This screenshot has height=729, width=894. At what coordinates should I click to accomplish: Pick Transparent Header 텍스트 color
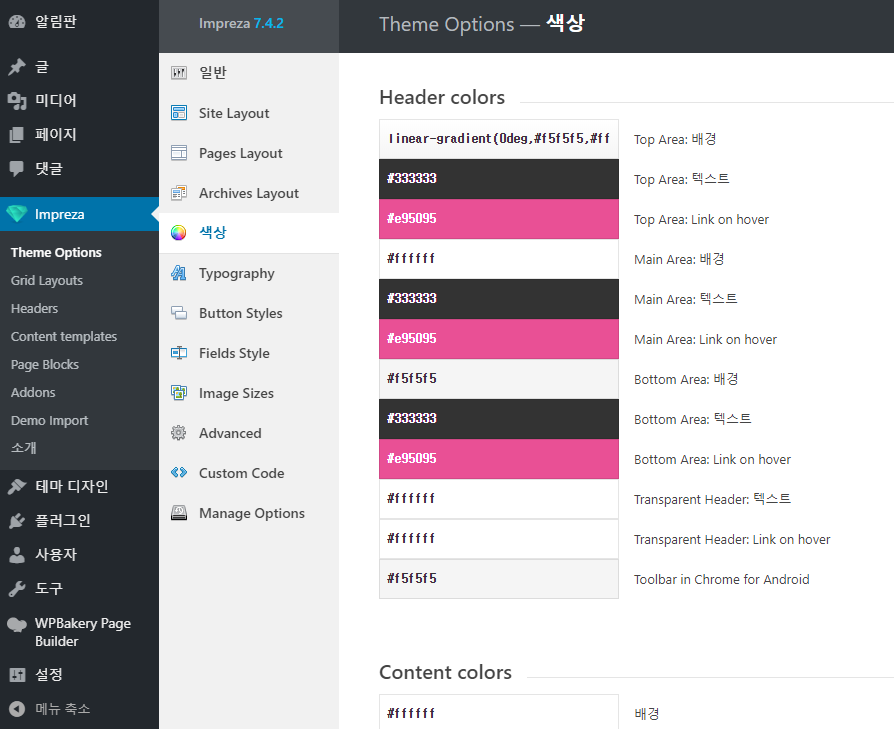(499, 499)
